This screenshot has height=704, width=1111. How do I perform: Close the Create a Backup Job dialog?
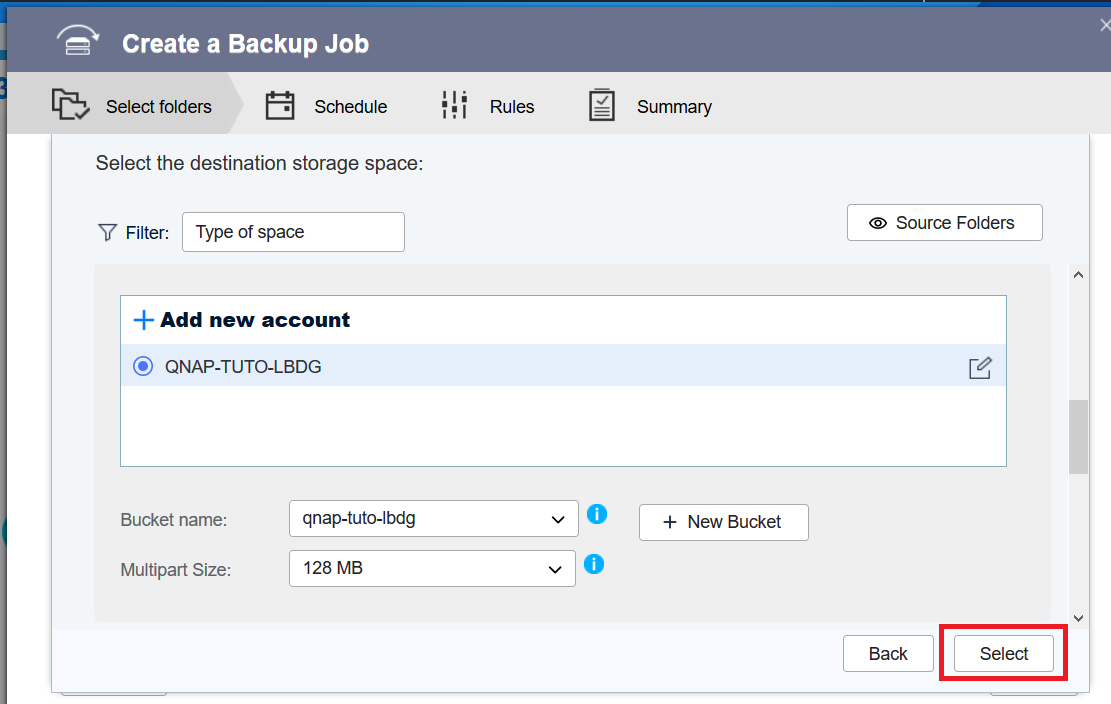pyautogui.click(x=1105, y=25)
